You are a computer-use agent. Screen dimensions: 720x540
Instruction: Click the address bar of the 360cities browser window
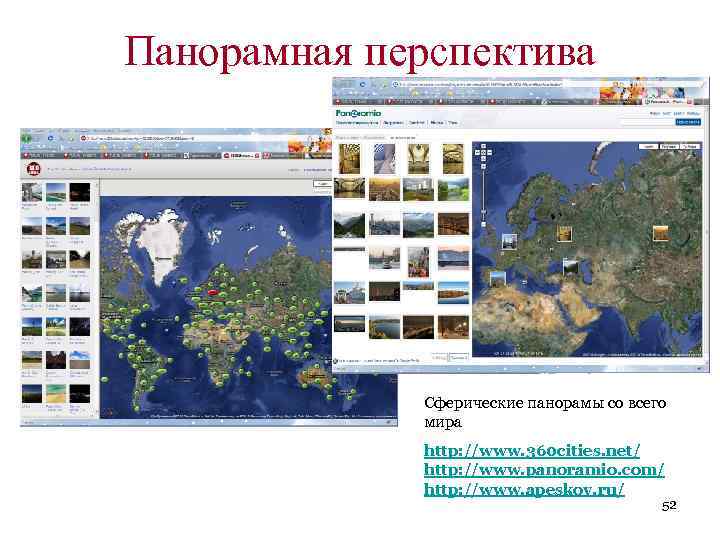pyautogui.click(x=184, y=138)
